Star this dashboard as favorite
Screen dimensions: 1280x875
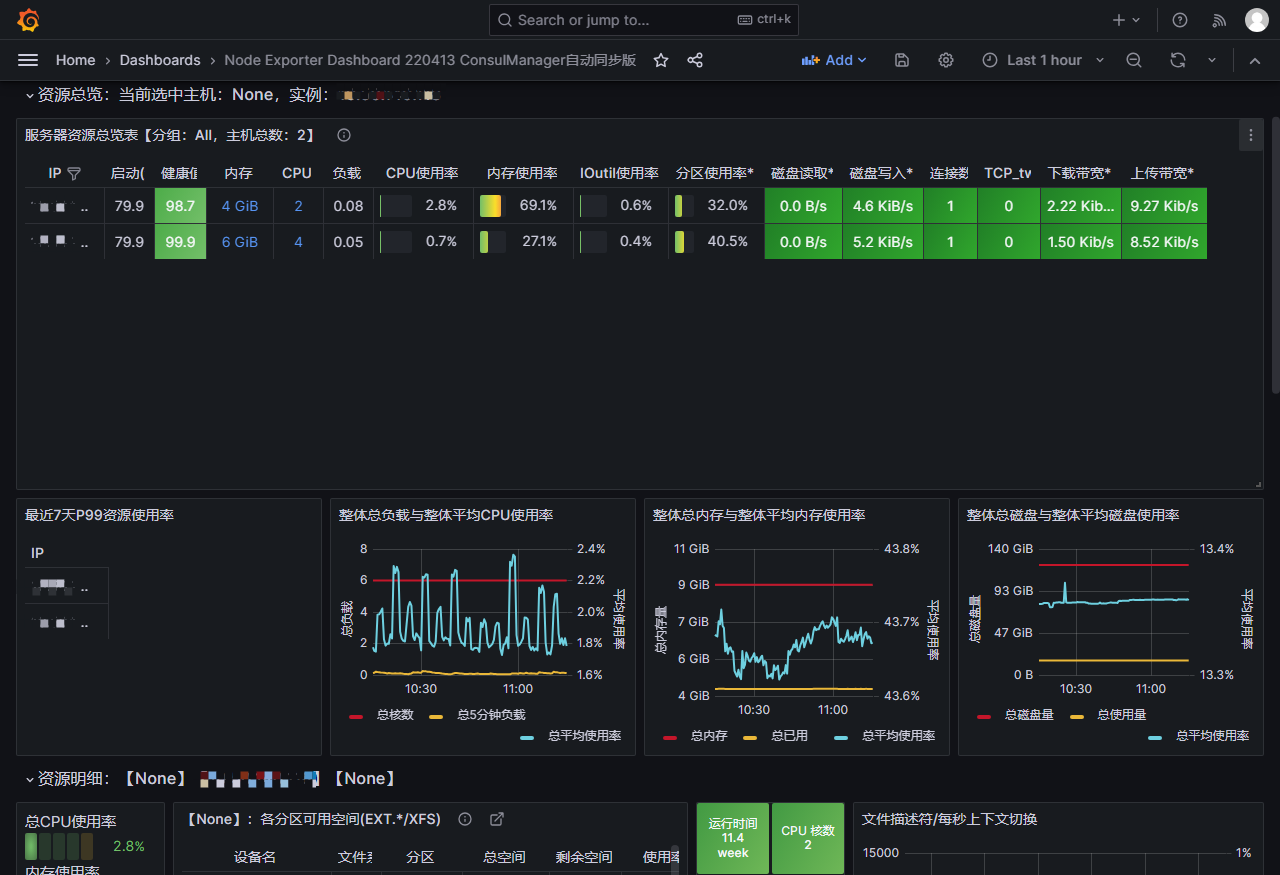(x=661, y=60)
